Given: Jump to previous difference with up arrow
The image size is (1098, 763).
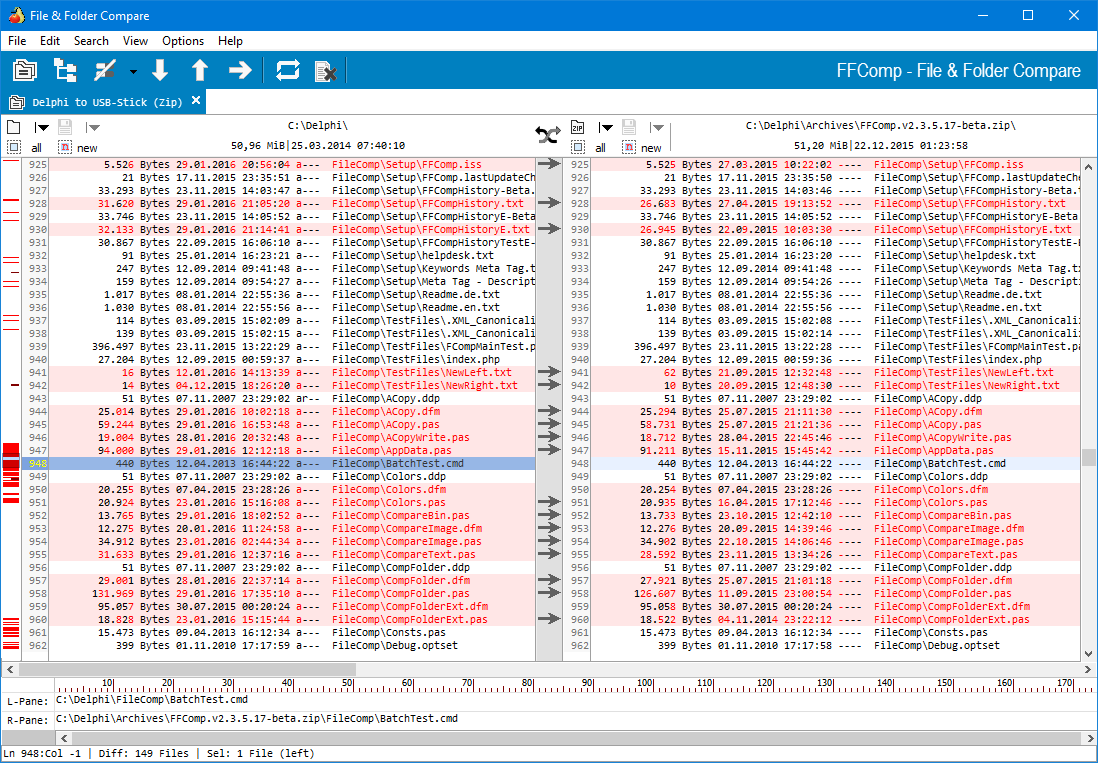Looking at the screenshot, I should pyautogui.click(x=200, y=70).
